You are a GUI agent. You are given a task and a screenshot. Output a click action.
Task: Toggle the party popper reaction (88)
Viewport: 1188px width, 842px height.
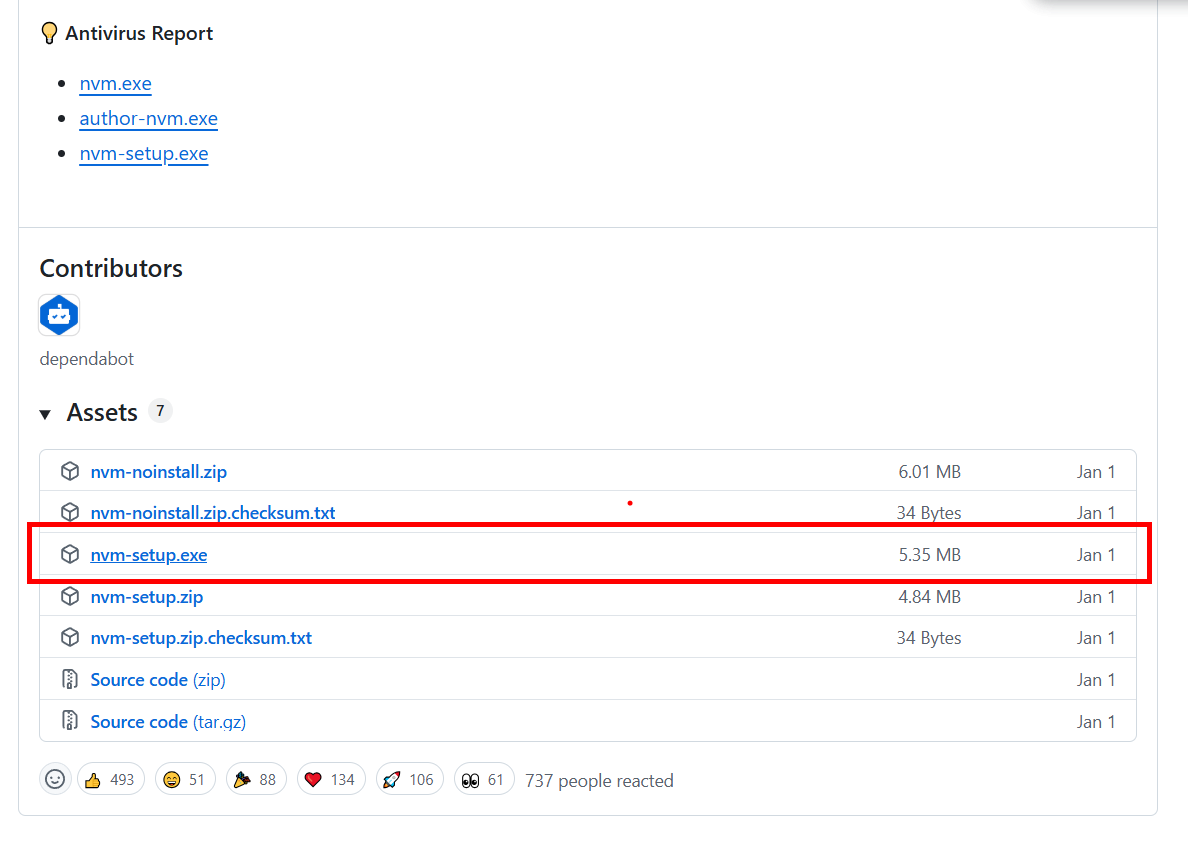pyautogui.click(x=256, y=780)
